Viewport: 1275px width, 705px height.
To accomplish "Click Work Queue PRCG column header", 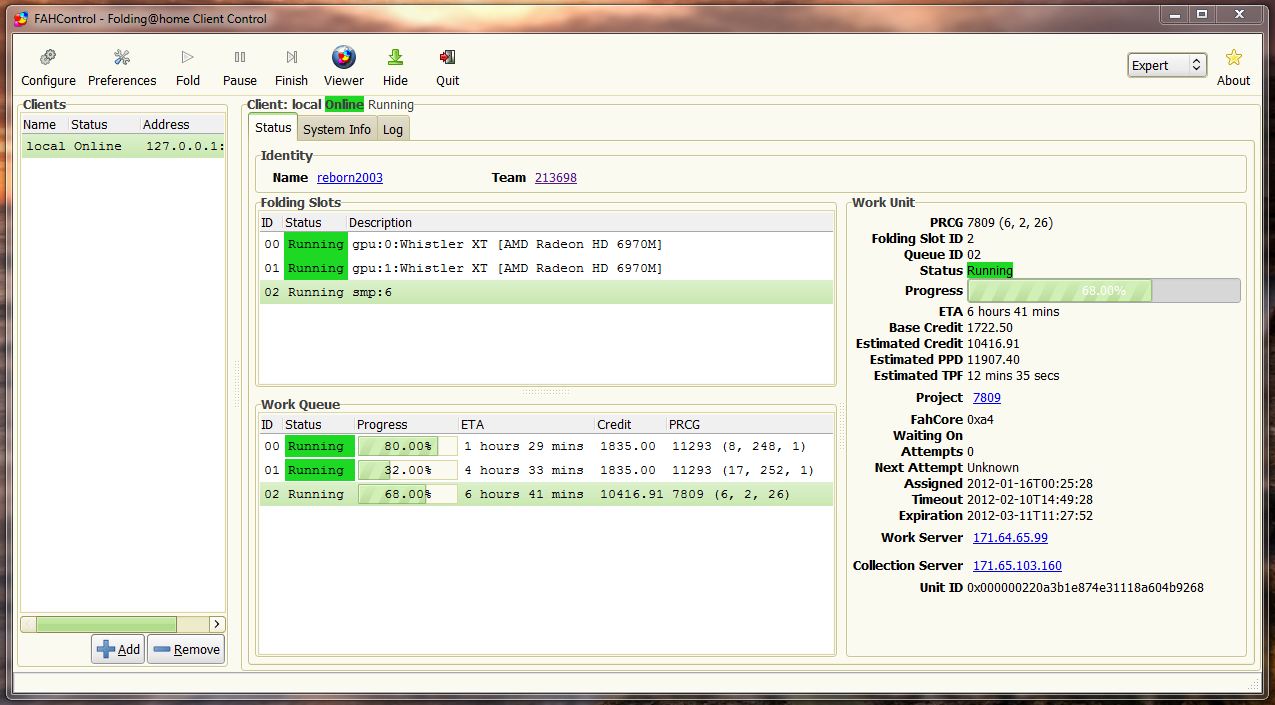I will [749, 424].
